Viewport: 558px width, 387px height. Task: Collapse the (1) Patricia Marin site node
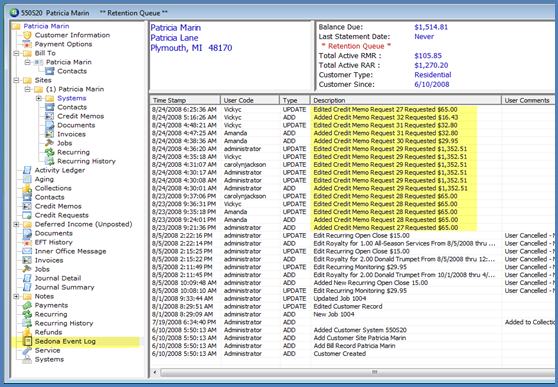pyautogui.click(x=28, y=89)
